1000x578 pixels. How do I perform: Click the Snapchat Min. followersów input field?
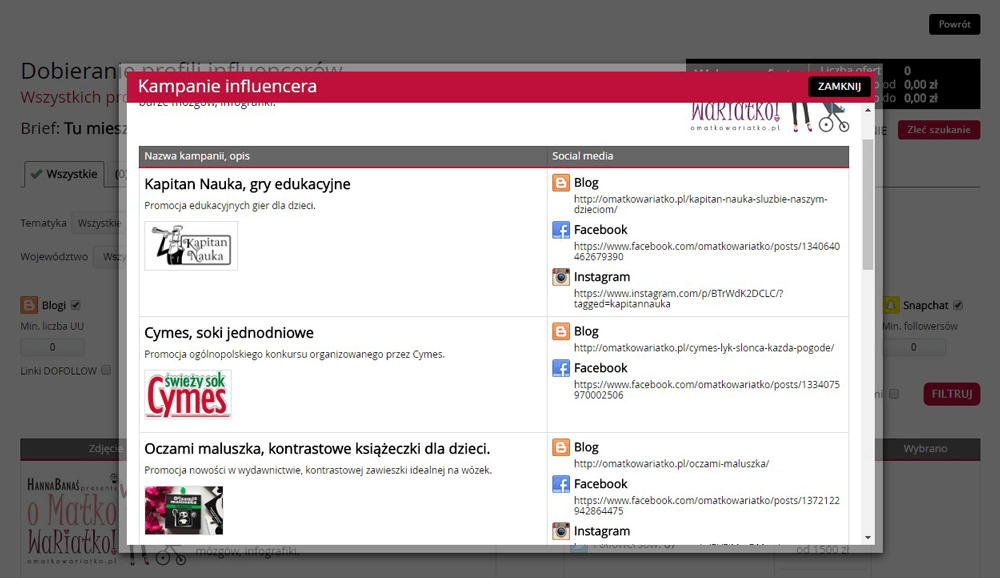pos(913,347)
